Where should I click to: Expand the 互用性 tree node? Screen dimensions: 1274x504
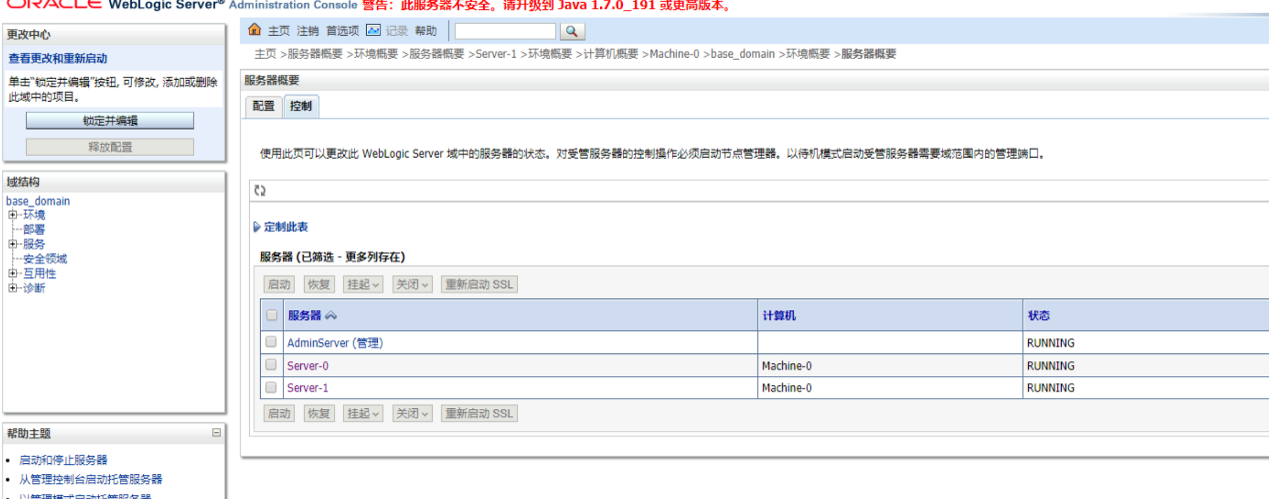pyautogui.click(x=12, y=274)
